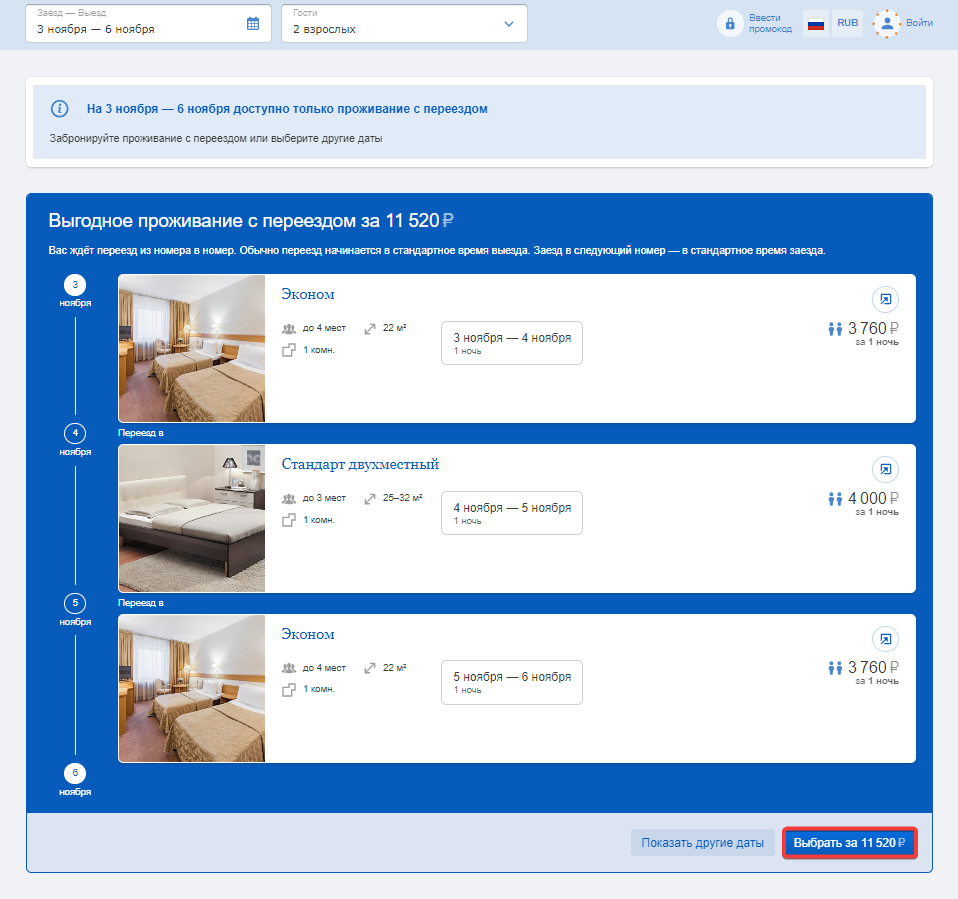Open the calendar icon in dates field

tap(253, 24)
